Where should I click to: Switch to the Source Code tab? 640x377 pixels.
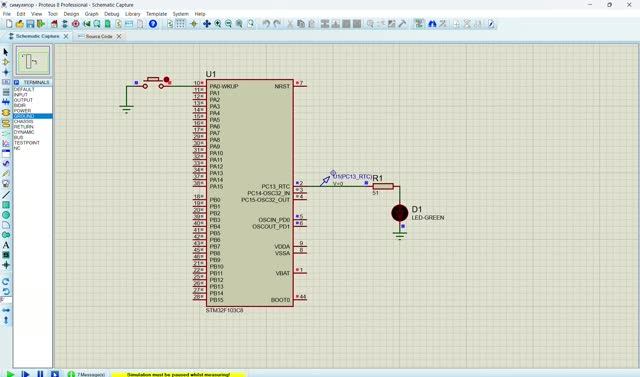(99, 36)
